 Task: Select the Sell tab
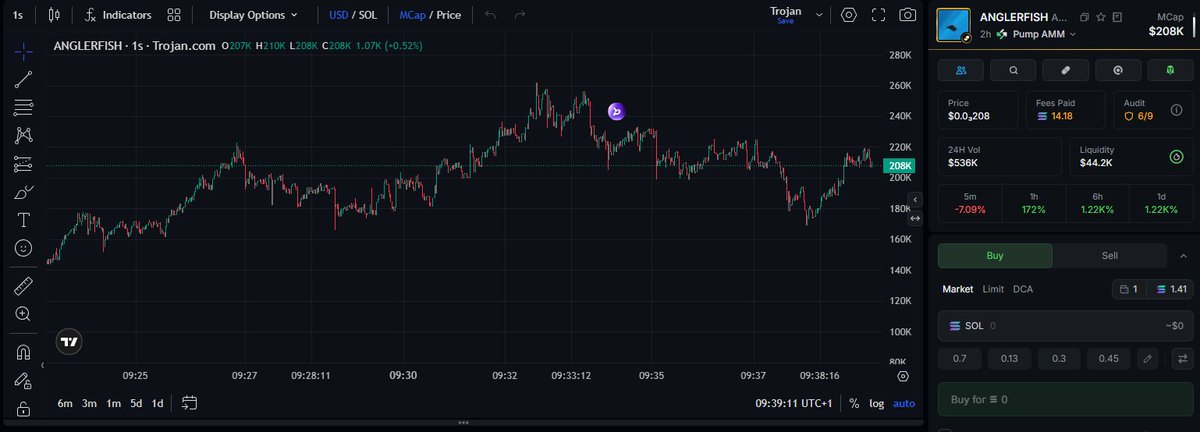pos(1110,255)
